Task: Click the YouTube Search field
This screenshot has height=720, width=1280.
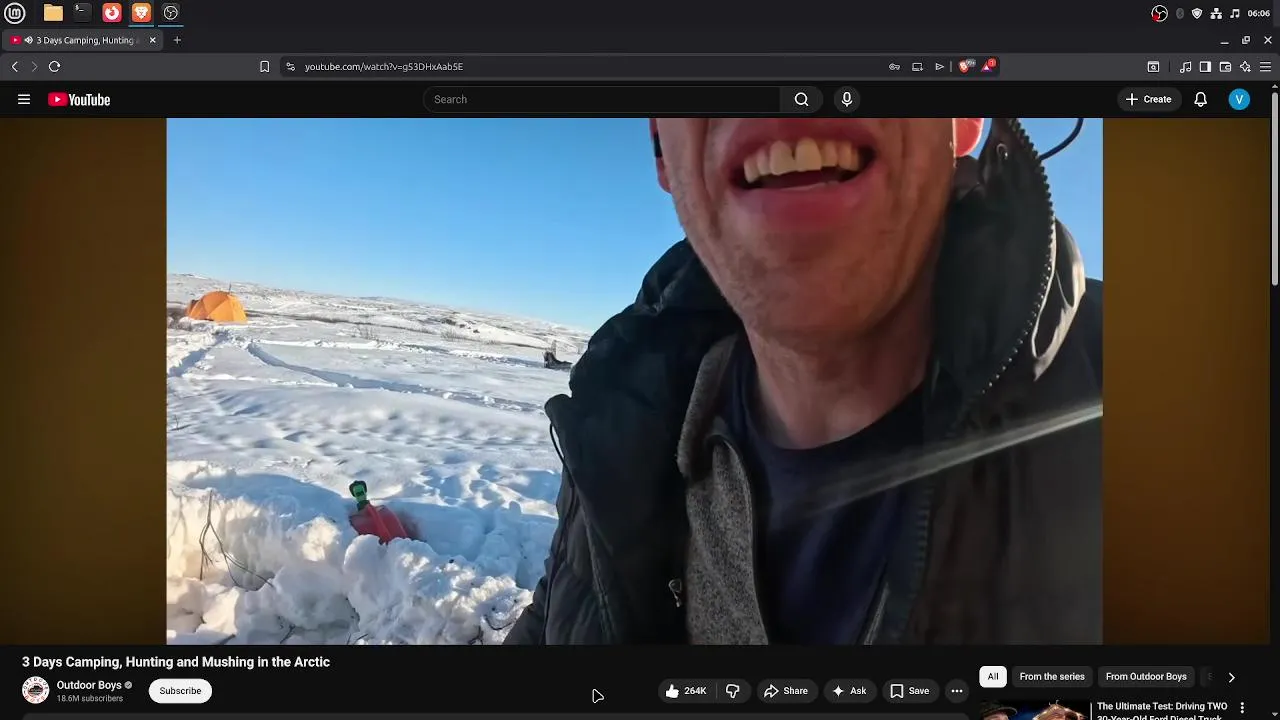Action: [x=601, y=99]
